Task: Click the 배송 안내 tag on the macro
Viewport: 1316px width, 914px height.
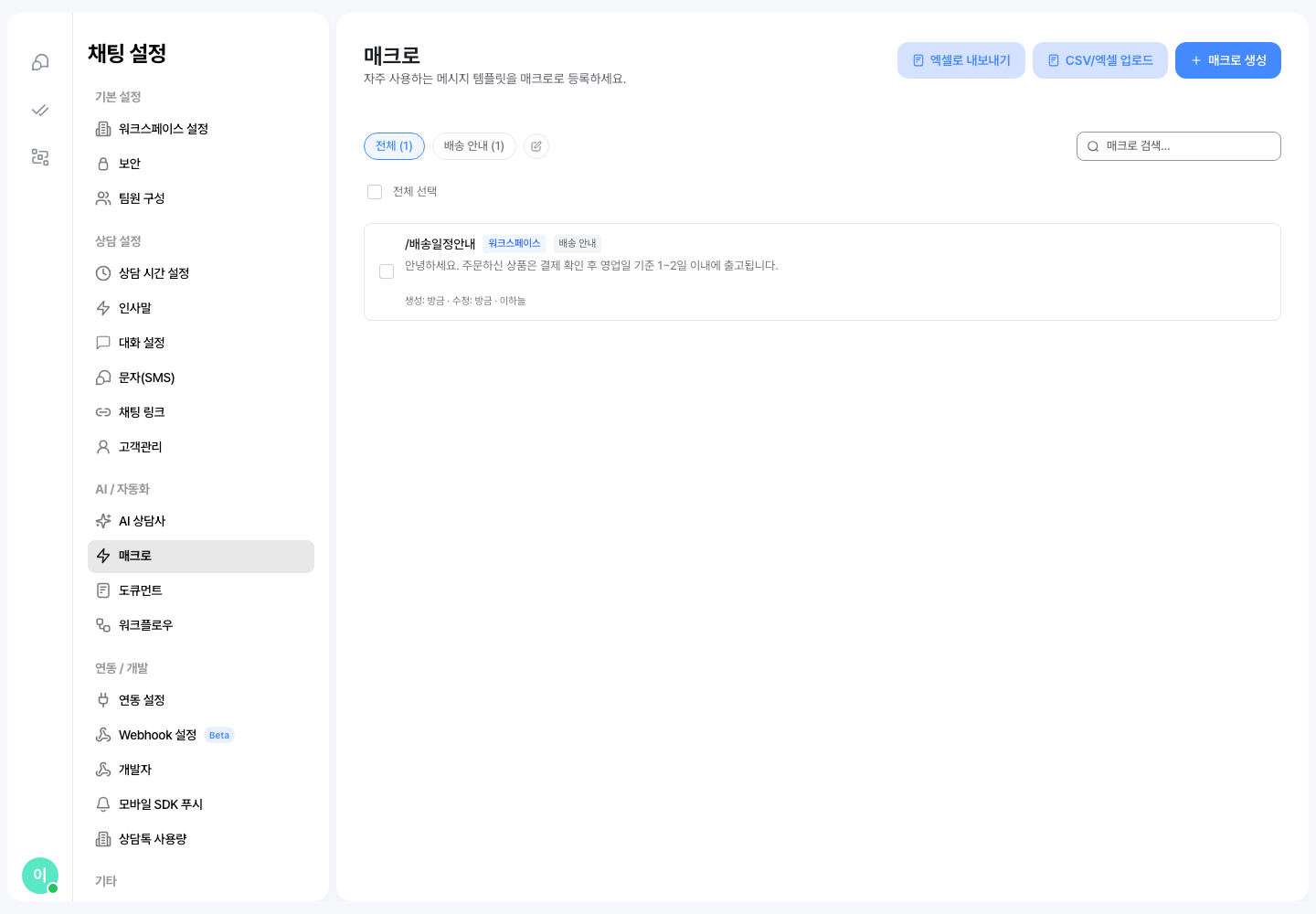Action: [x=578, y=243]
